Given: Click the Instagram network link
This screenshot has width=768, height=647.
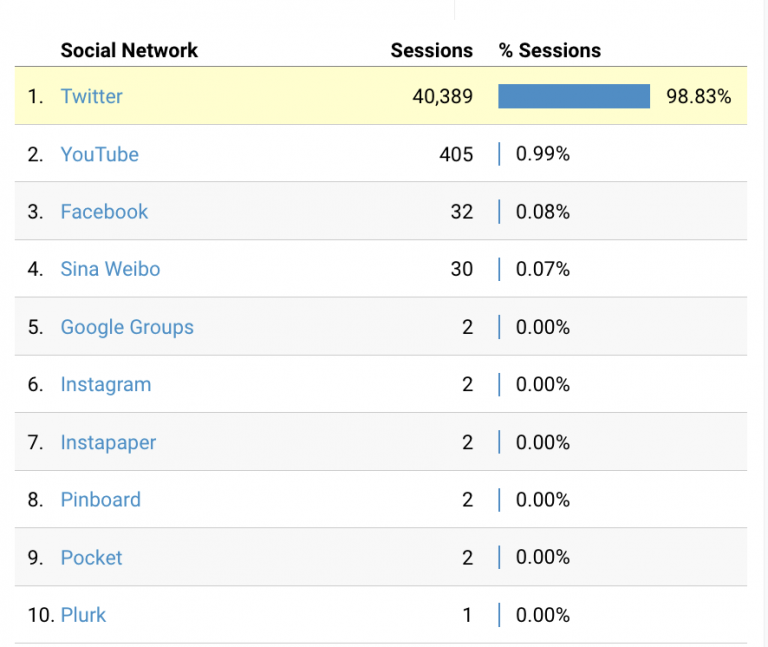Looking at the screenshot, I should point(106,385).
